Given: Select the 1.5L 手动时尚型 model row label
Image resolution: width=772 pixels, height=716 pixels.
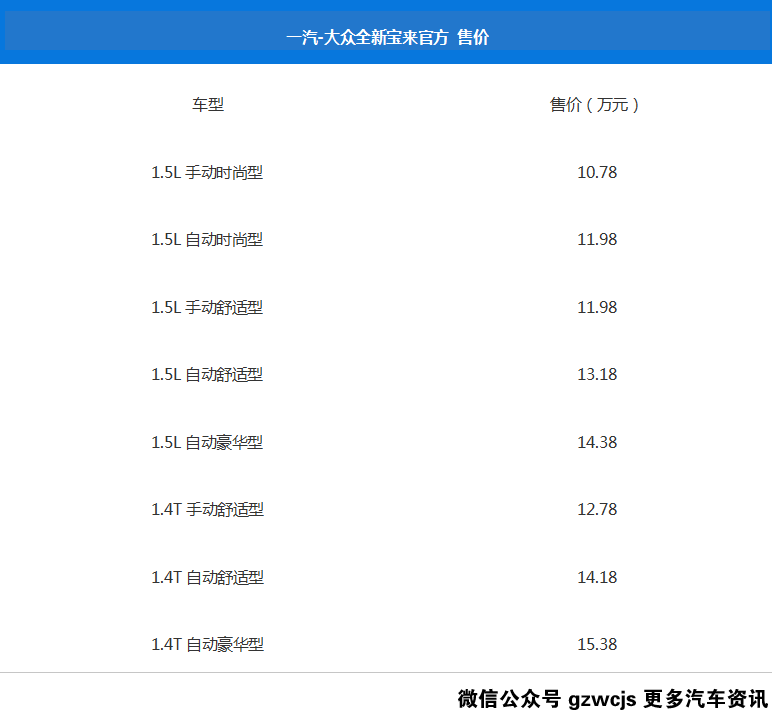Looking at the screenshot, I should click(x=207, y=172).
